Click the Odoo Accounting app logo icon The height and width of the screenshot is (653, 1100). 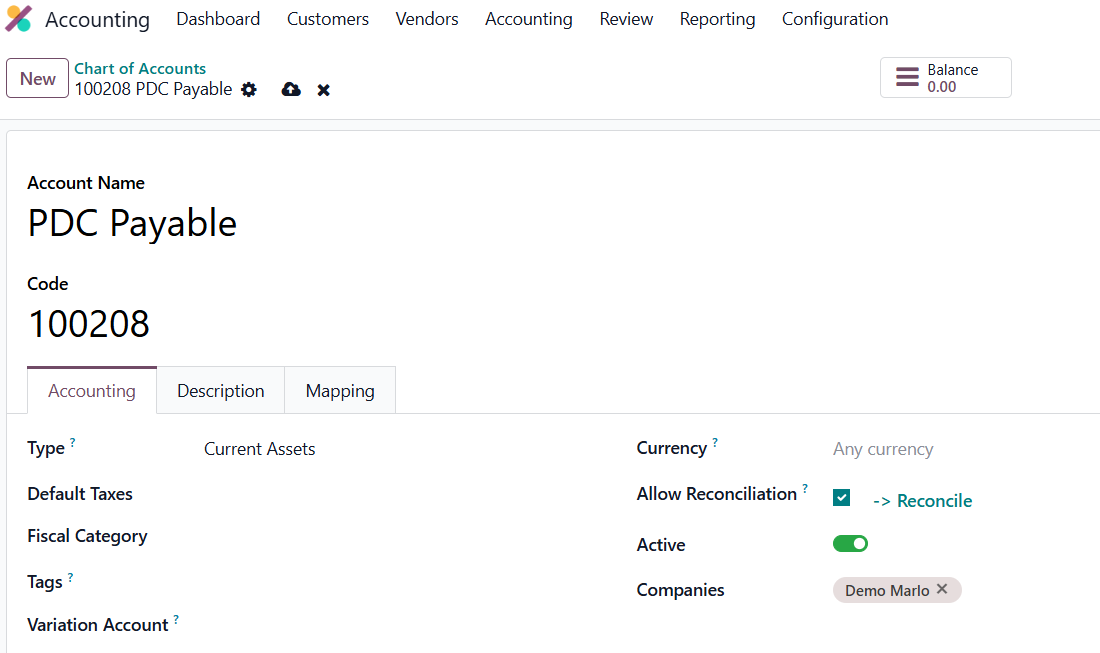[19, 19]
